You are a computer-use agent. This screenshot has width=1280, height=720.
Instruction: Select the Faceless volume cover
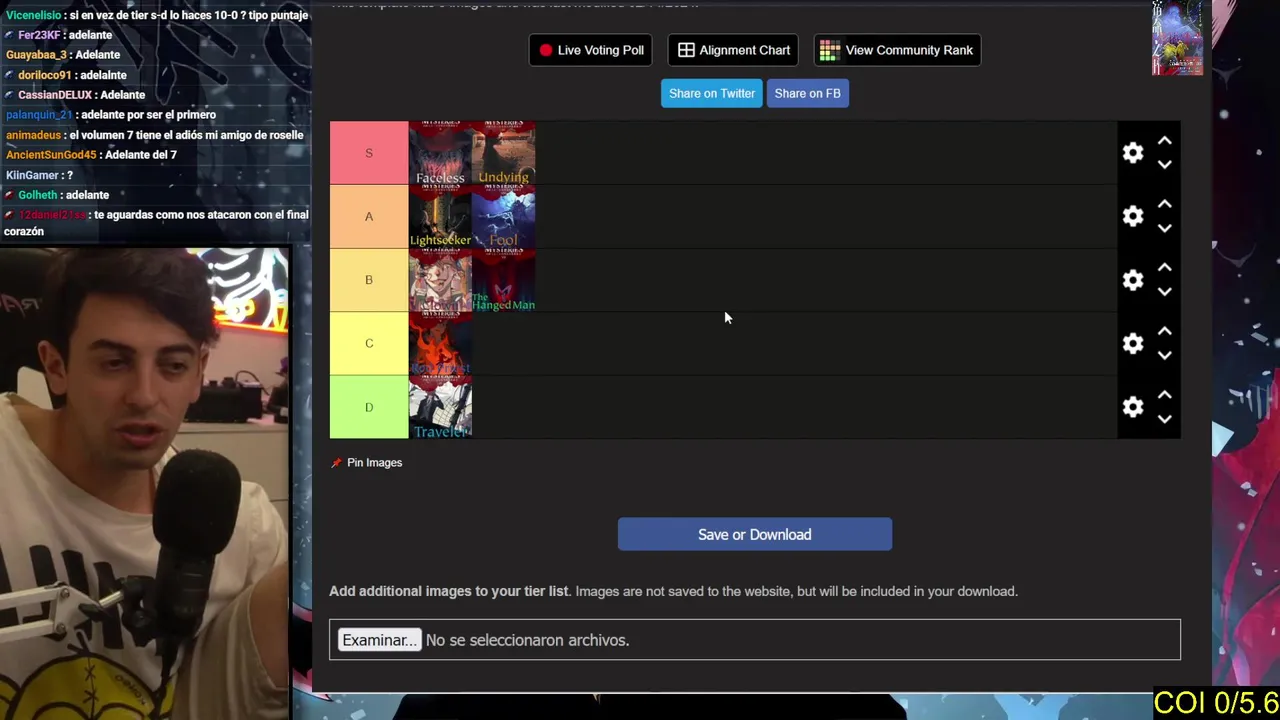[x=440, y=153]
